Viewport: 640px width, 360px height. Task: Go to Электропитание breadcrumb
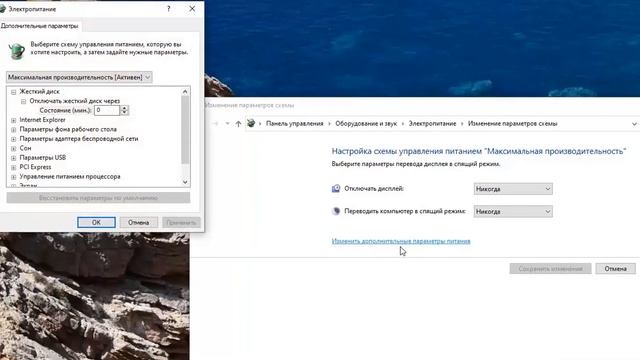pyautogui.click(x=432, y=124)
